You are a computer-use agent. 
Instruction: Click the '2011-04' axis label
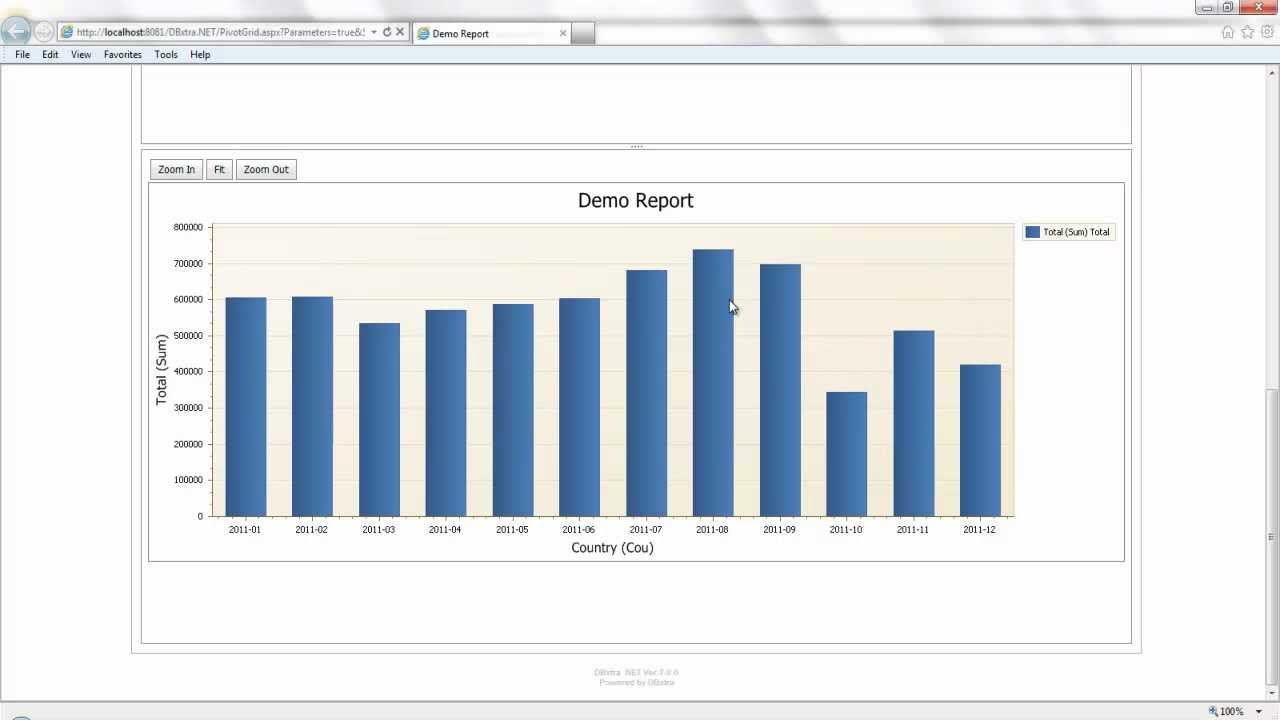click(445, 530)
